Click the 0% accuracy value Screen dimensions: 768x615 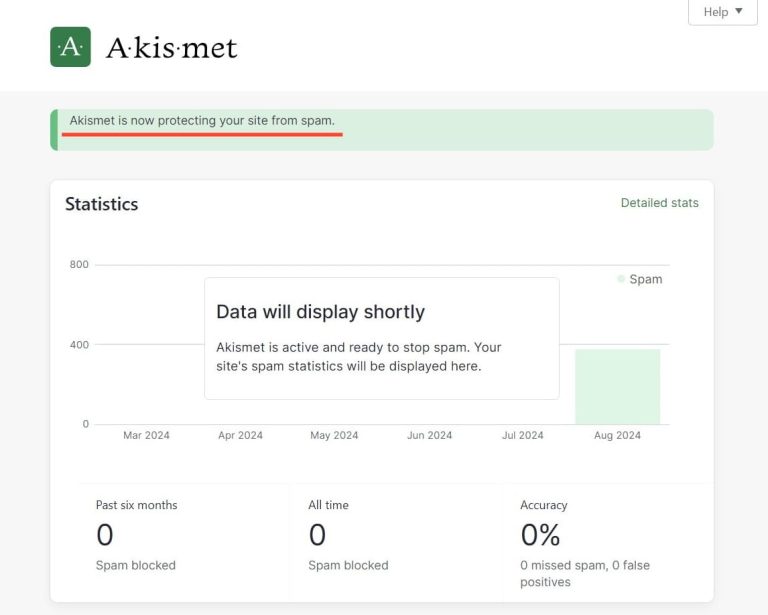click(x=540, y=535)
